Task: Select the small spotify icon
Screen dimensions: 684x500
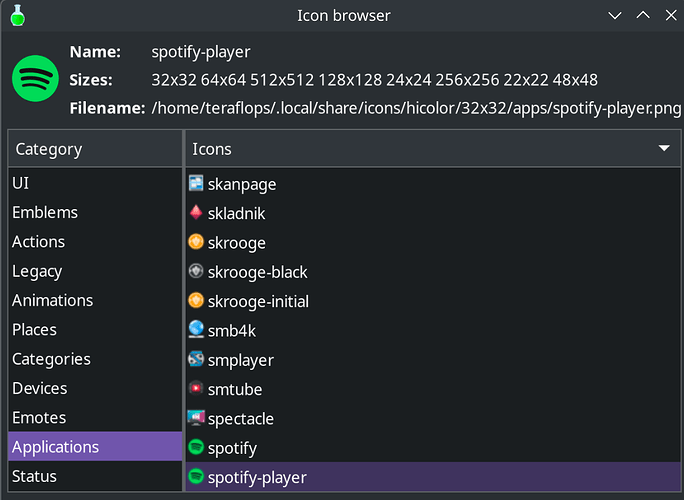Action: (x=196, y=447)
